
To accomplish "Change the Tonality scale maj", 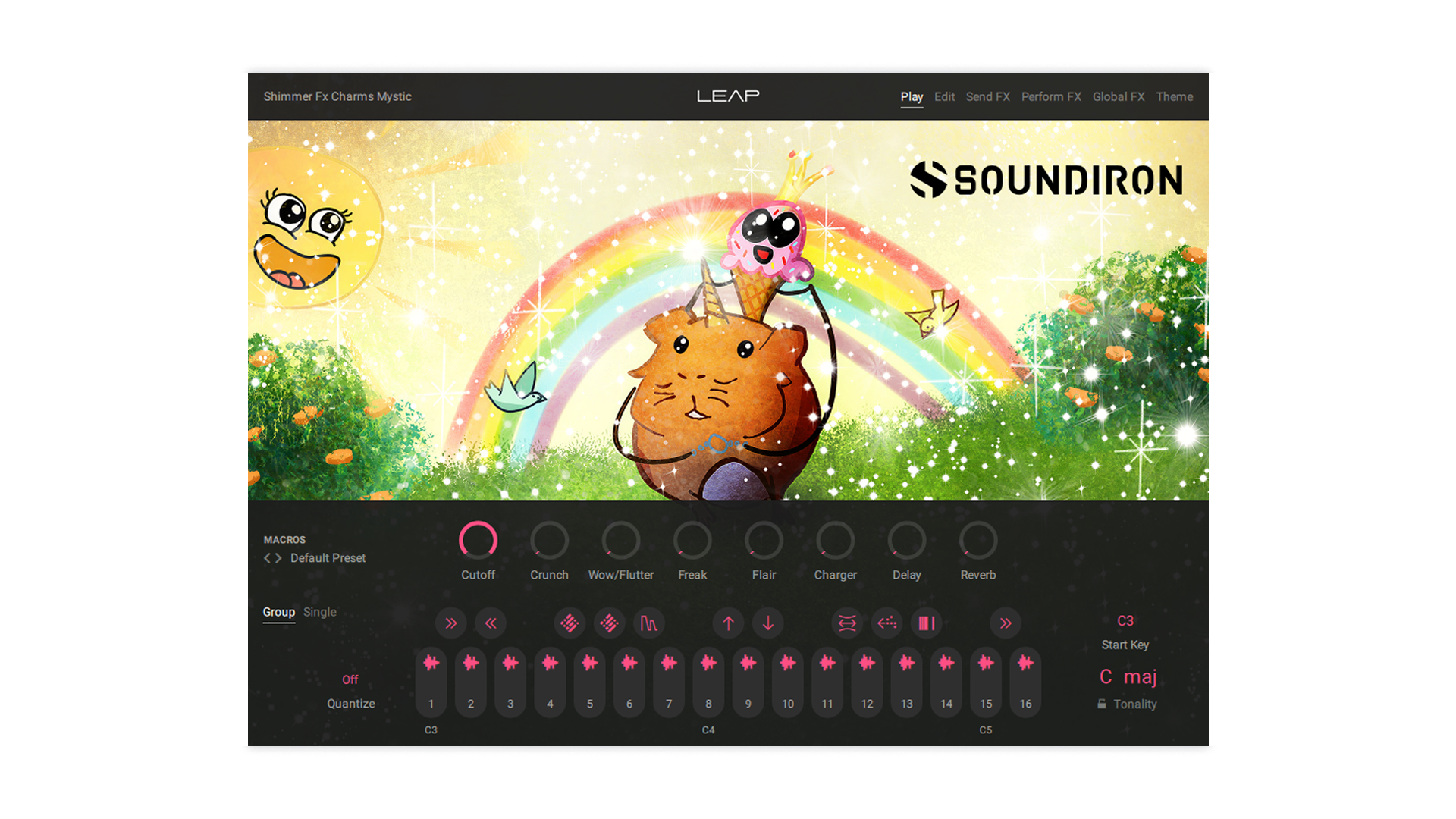I will point(1141,677).
